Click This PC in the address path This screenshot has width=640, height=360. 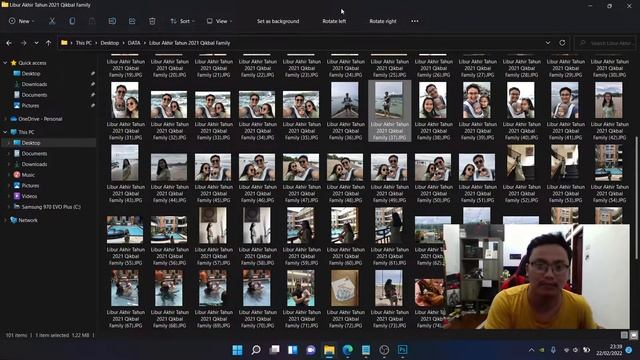pyautogui.click(x=84, y=43)
